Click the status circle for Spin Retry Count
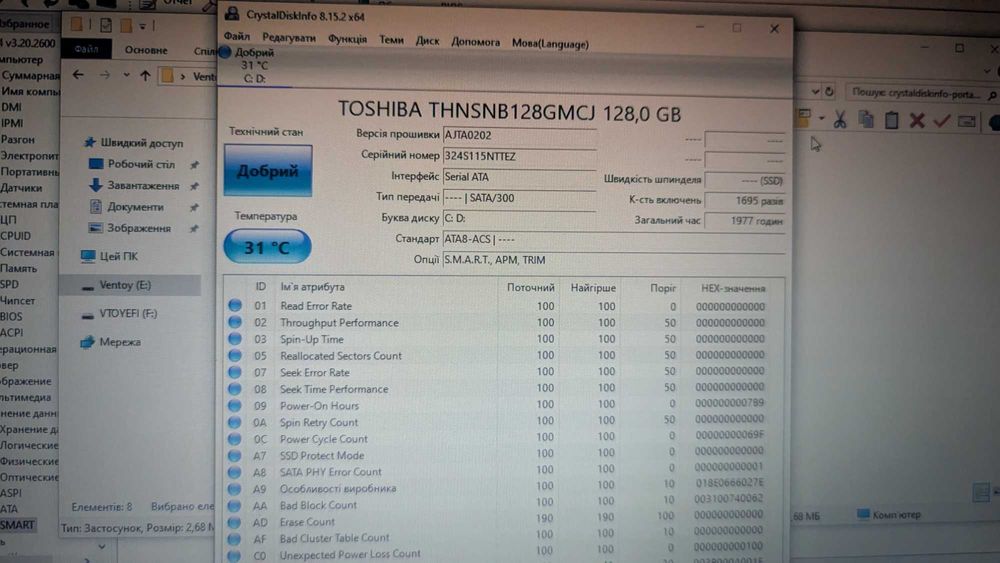Image resolution: width=1000 pixels, height=563 pixels. (x=235, y=422)
